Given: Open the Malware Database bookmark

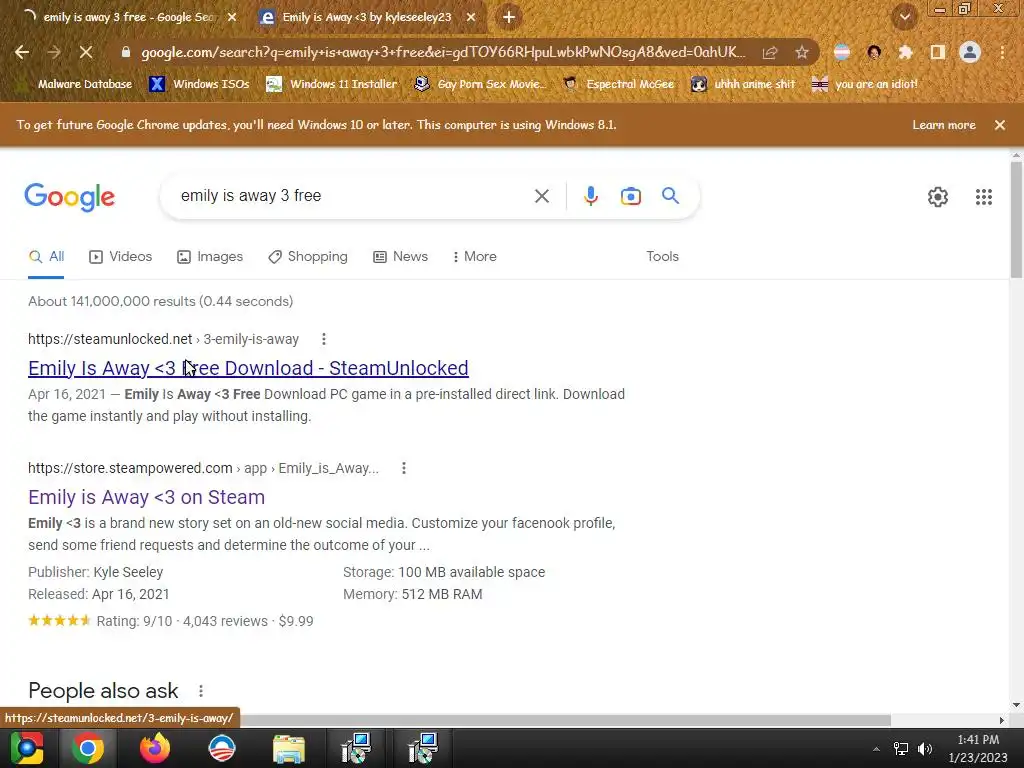Looking at the screenshot, I should pyautogui.click(x=77, y=84).
